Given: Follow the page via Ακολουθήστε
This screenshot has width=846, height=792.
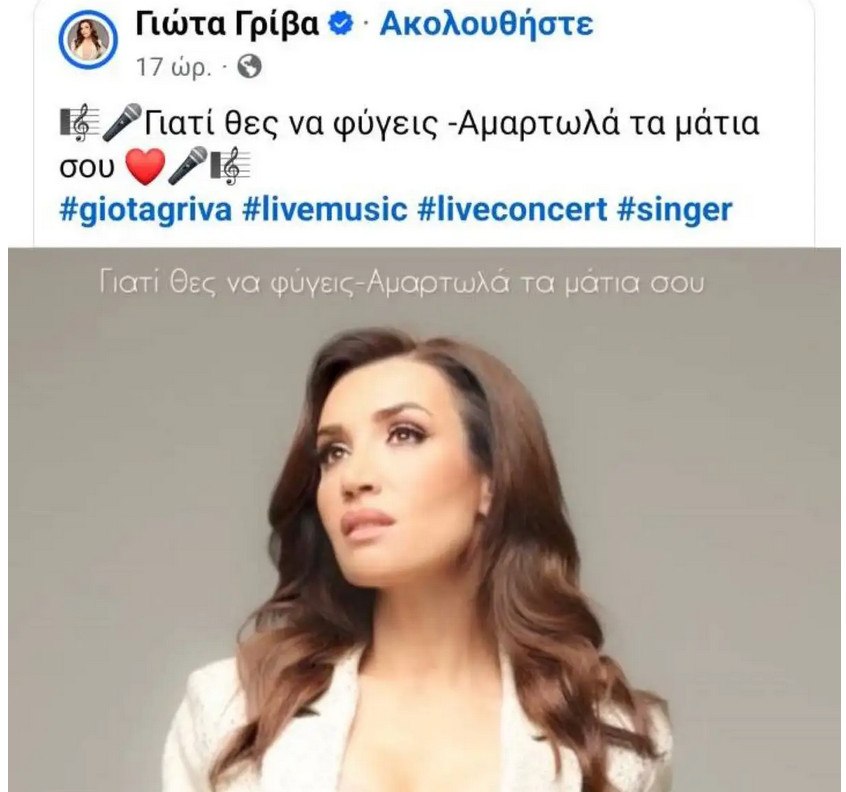Looking at the screenshot, I should 486,24.
